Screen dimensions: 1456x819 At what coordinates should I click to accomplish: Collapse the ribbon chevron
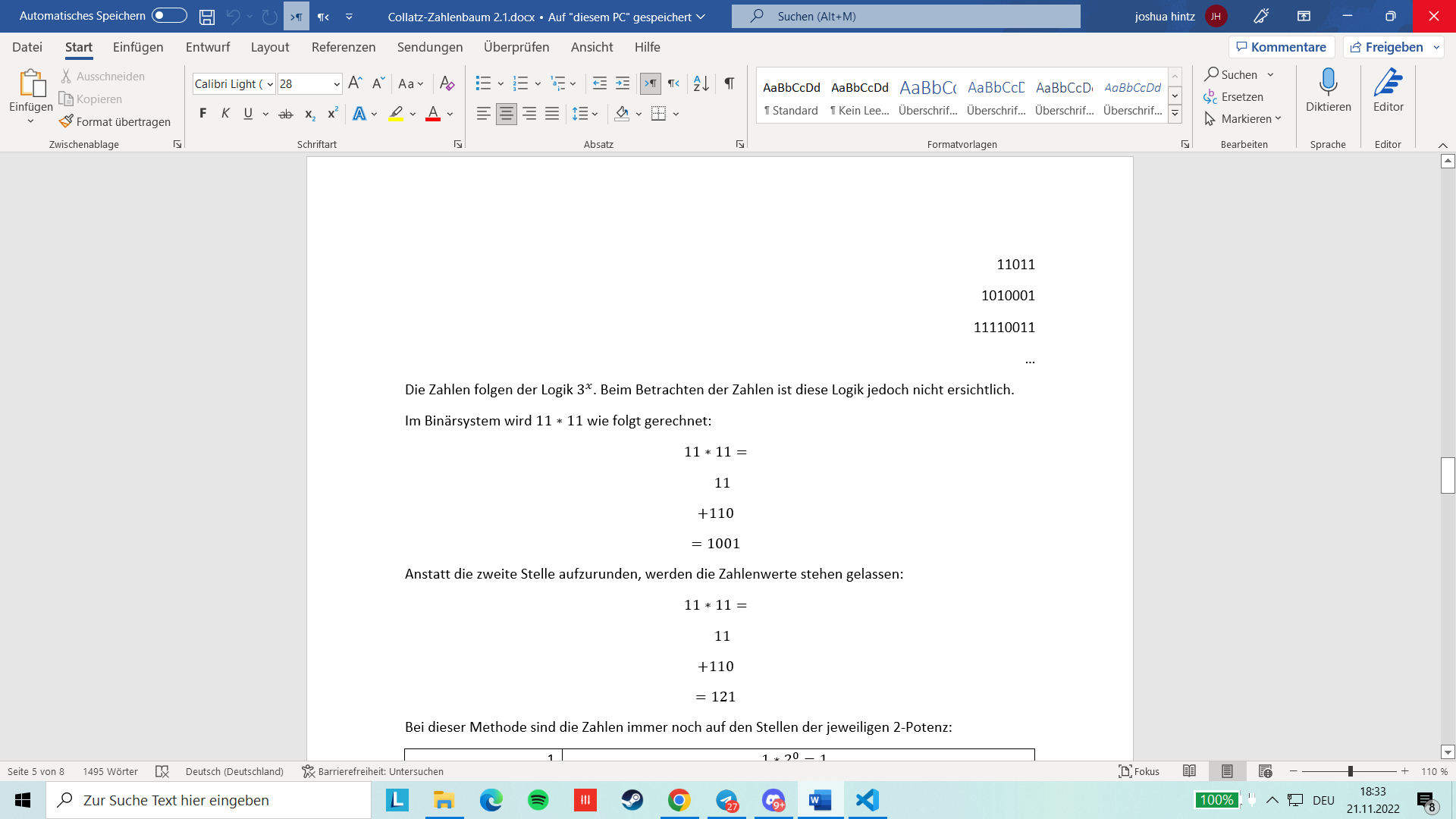(1442, 145)
